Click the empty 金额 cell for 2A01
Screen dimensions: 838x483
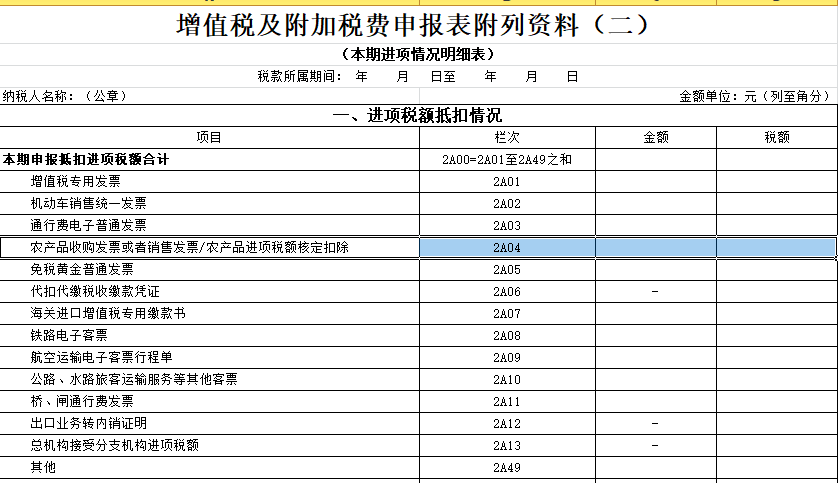point(656,182)
